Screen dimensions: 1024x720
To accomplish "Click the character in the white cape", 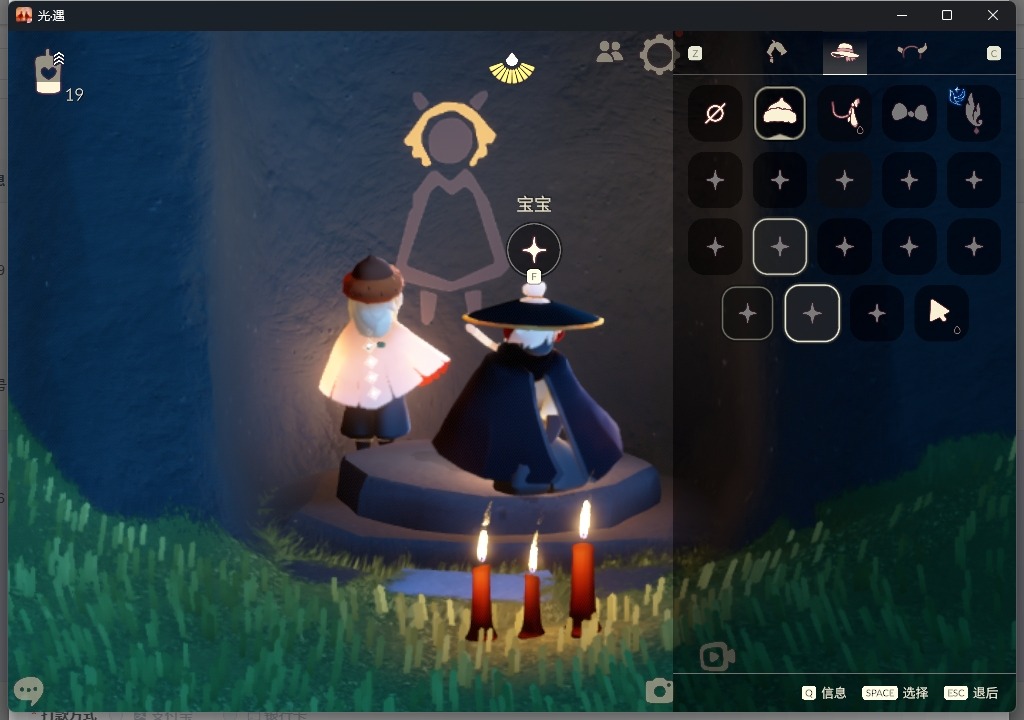I will 381,353.
